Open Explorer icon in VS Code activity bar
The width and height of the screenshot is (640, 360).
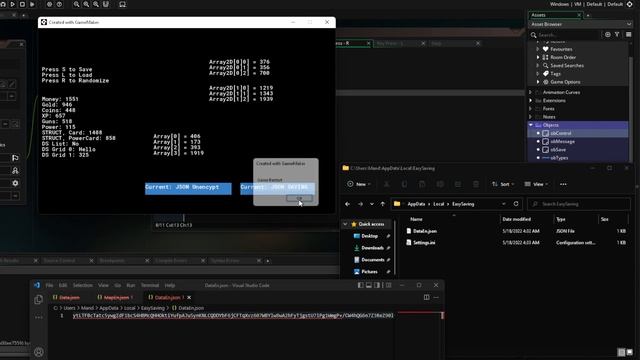point(38,300)
